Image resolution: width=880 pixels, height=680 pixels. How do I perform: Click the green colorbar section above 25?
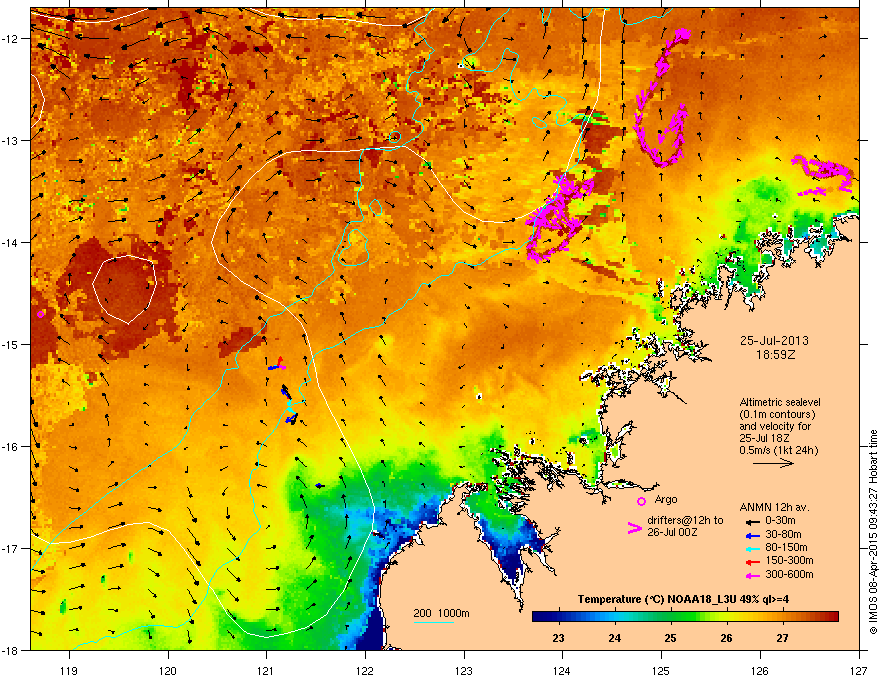coord(671,617)
